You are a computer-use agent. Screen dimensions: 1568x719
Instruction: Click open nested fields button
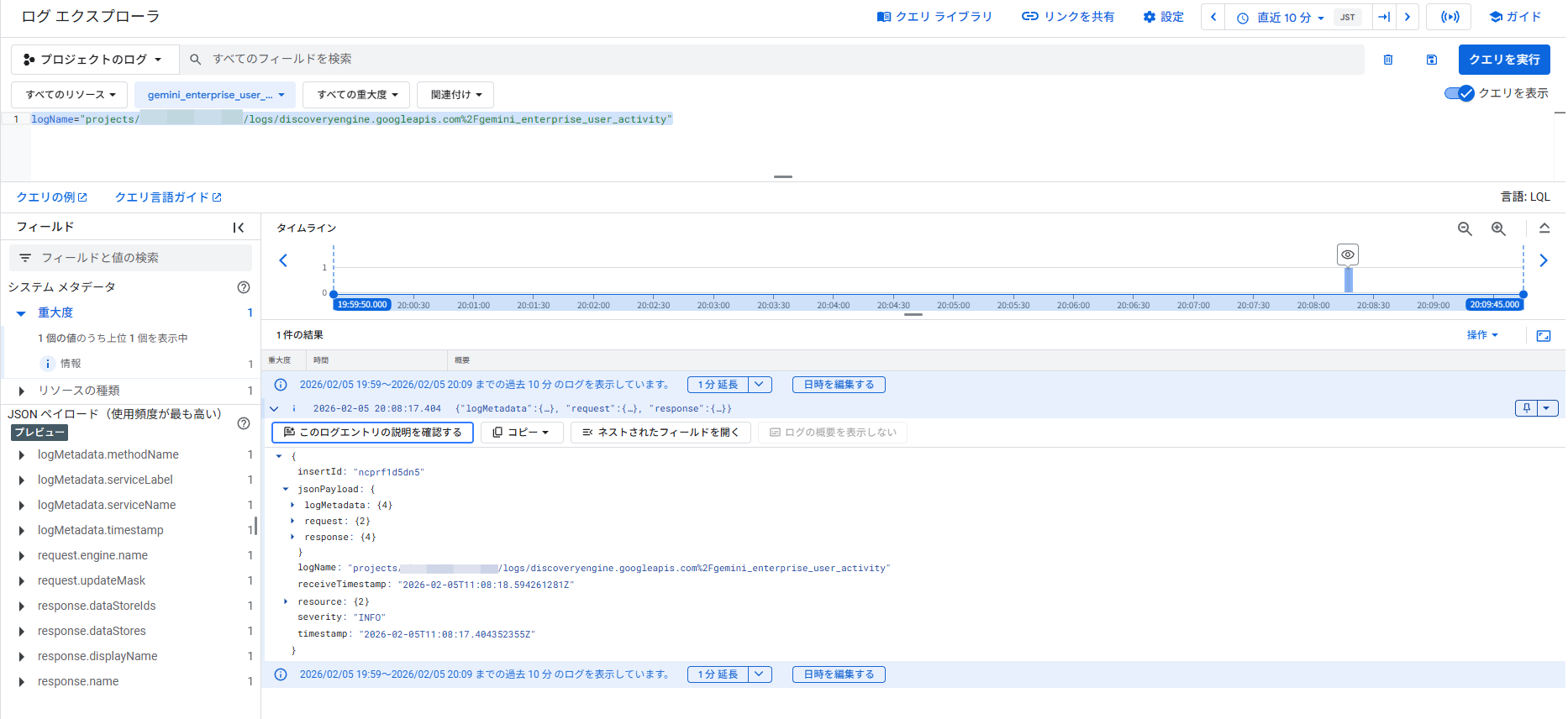[x=660, y=433]
